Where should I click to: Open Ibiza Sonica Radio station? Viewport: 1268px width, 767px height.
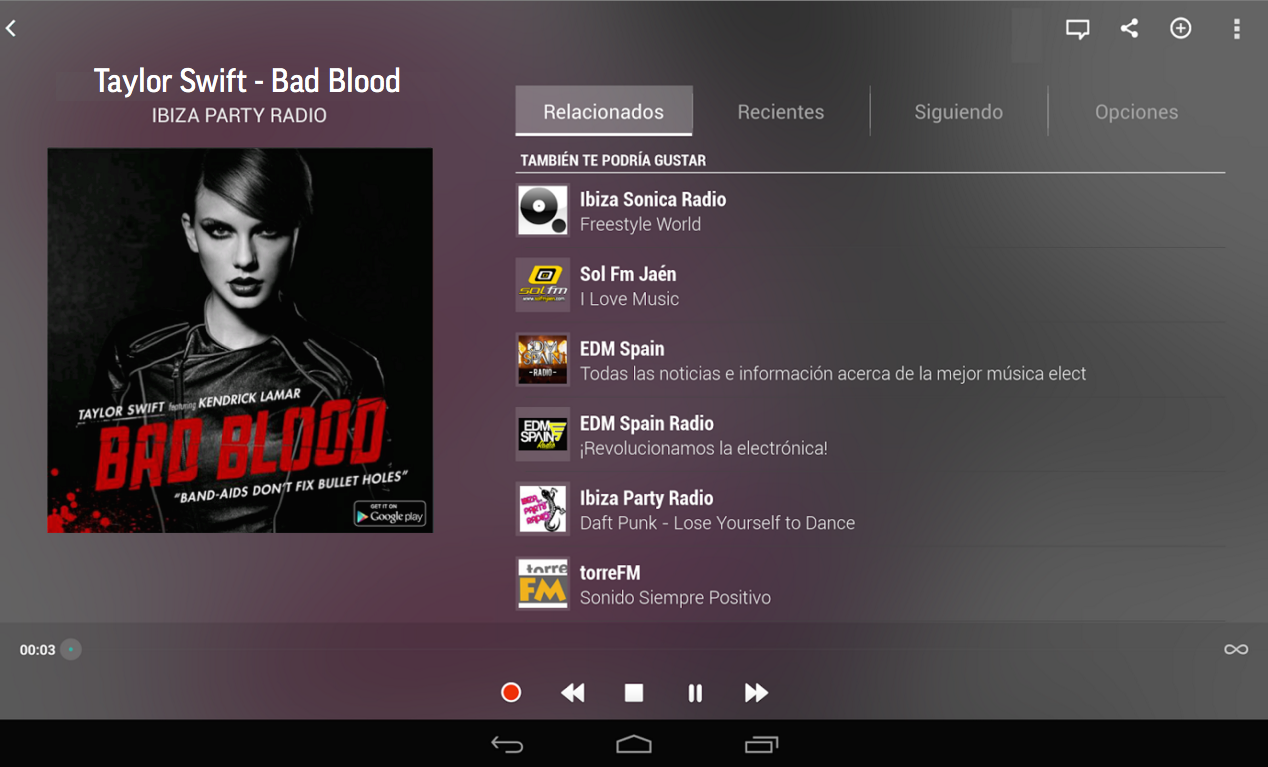[870, 211]
